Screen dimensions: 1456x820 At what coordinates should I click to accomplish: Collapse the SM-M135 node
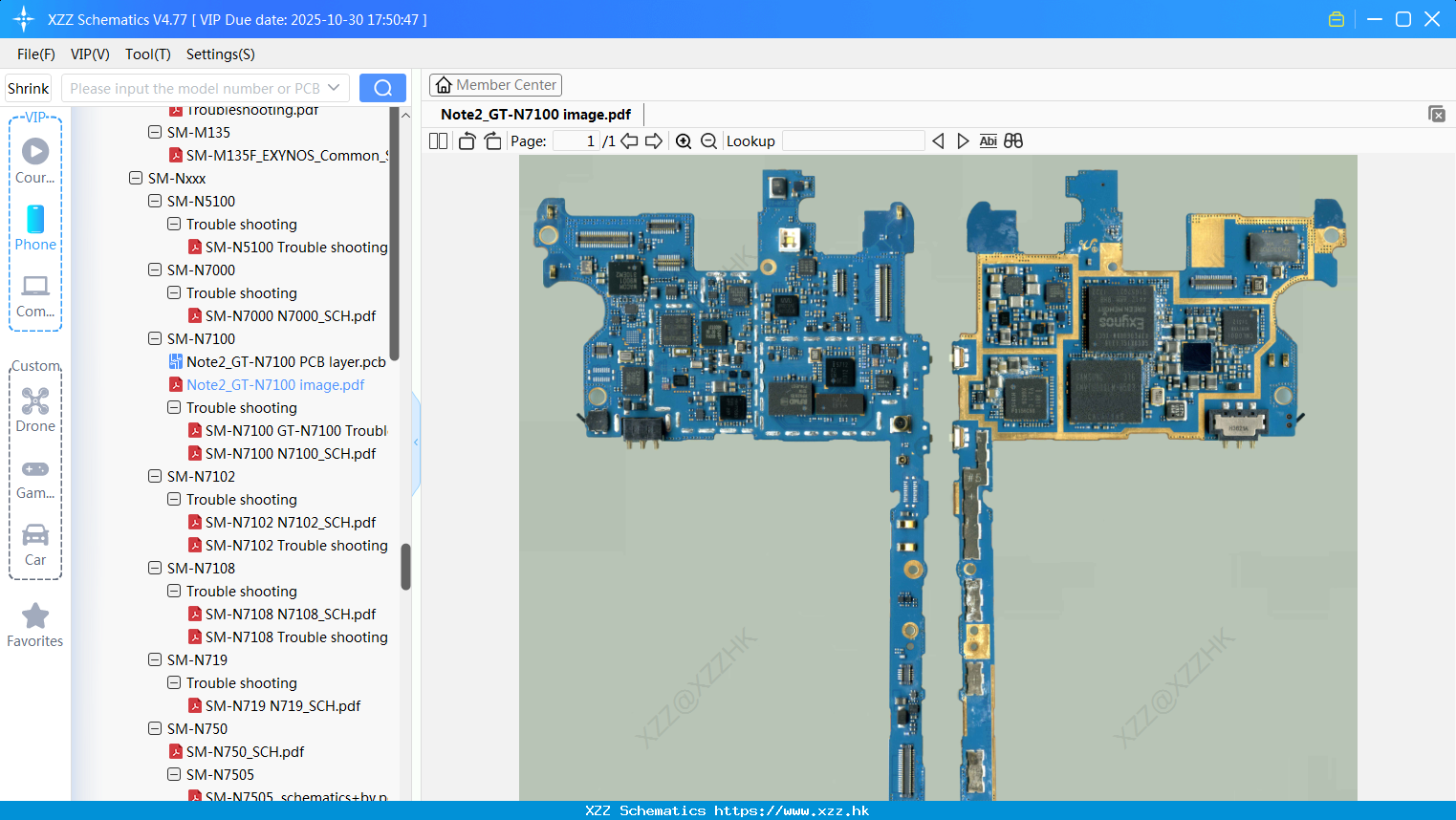coord(155,133)
